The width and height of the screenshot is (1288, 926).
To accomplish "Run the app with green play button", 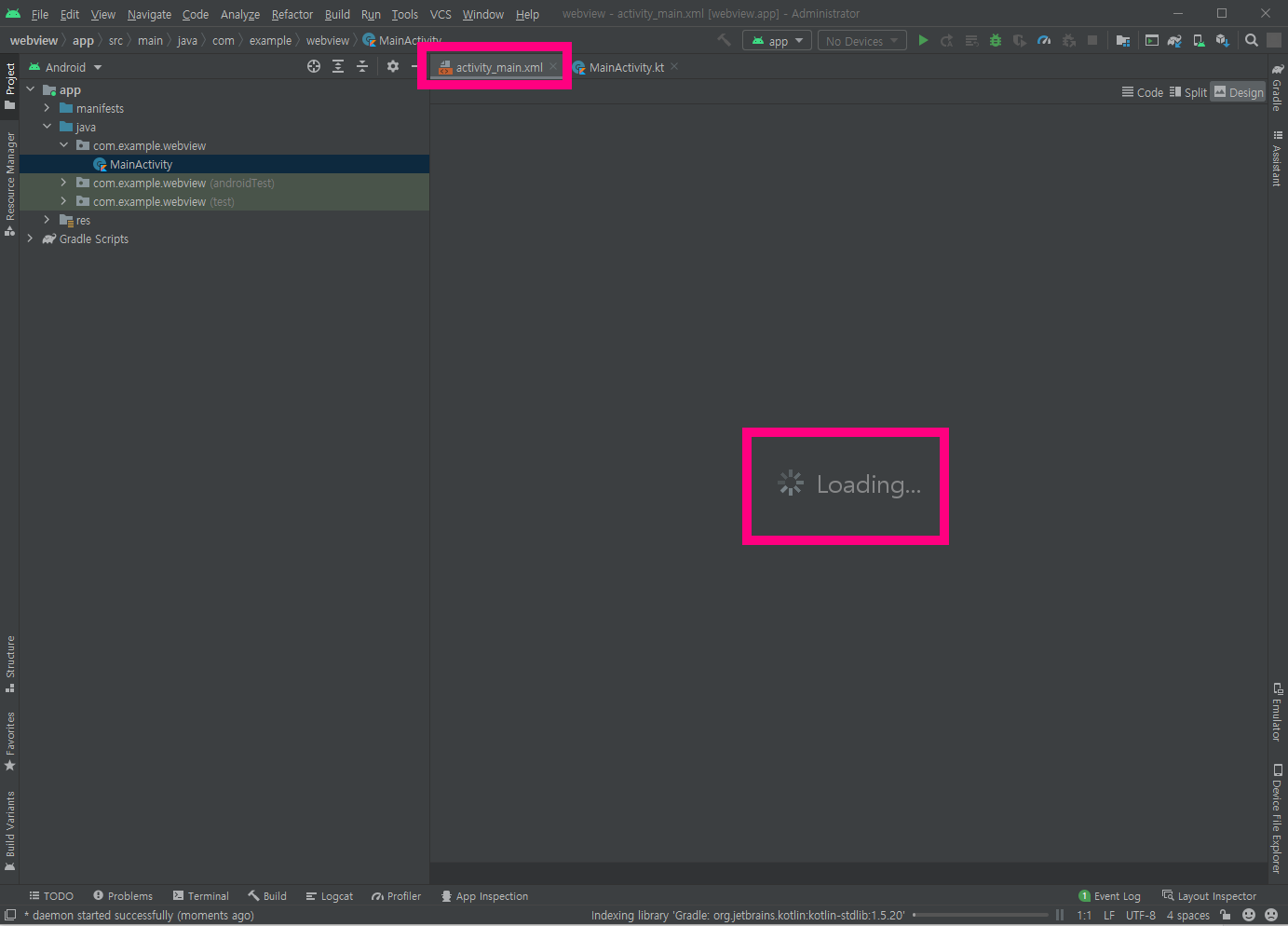I will [923, 40].
